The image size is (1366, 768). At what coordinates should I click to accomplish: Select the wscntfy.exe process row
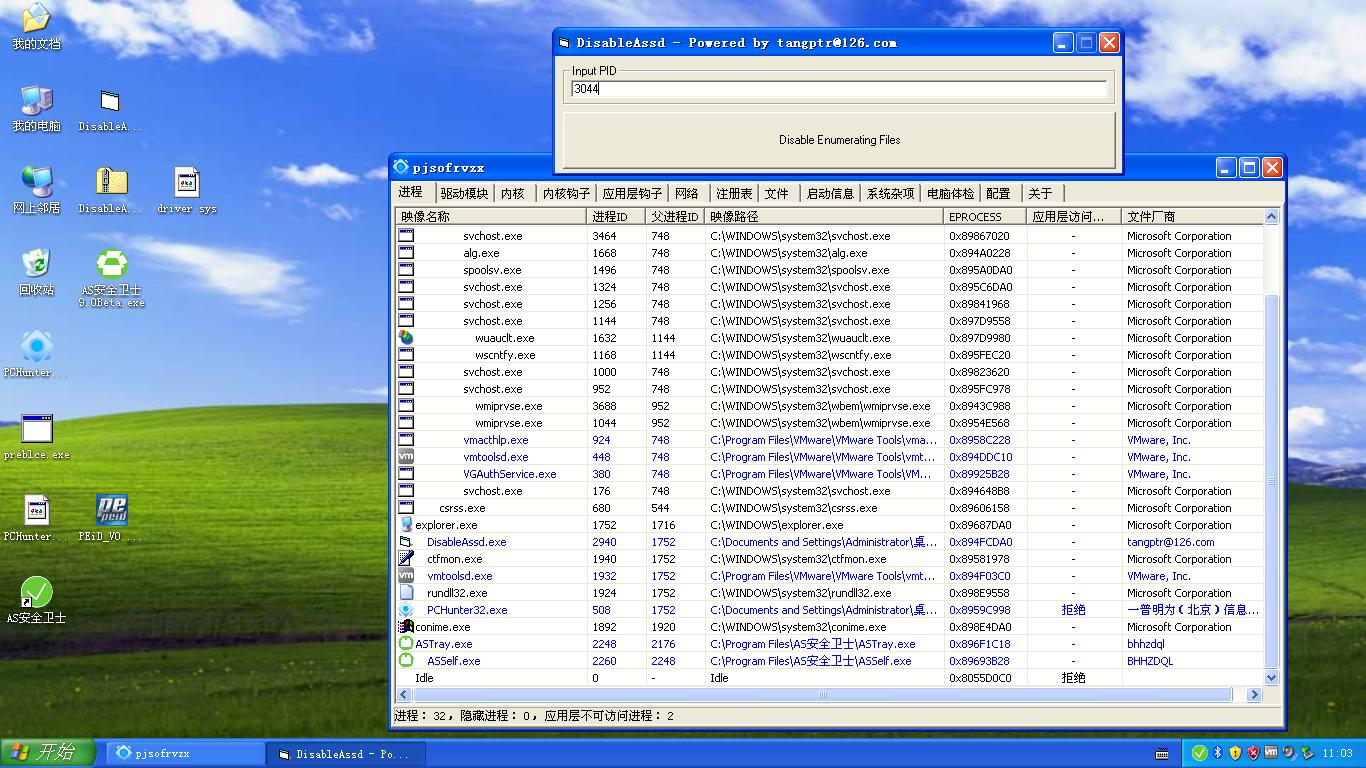(x=830, y=355)
